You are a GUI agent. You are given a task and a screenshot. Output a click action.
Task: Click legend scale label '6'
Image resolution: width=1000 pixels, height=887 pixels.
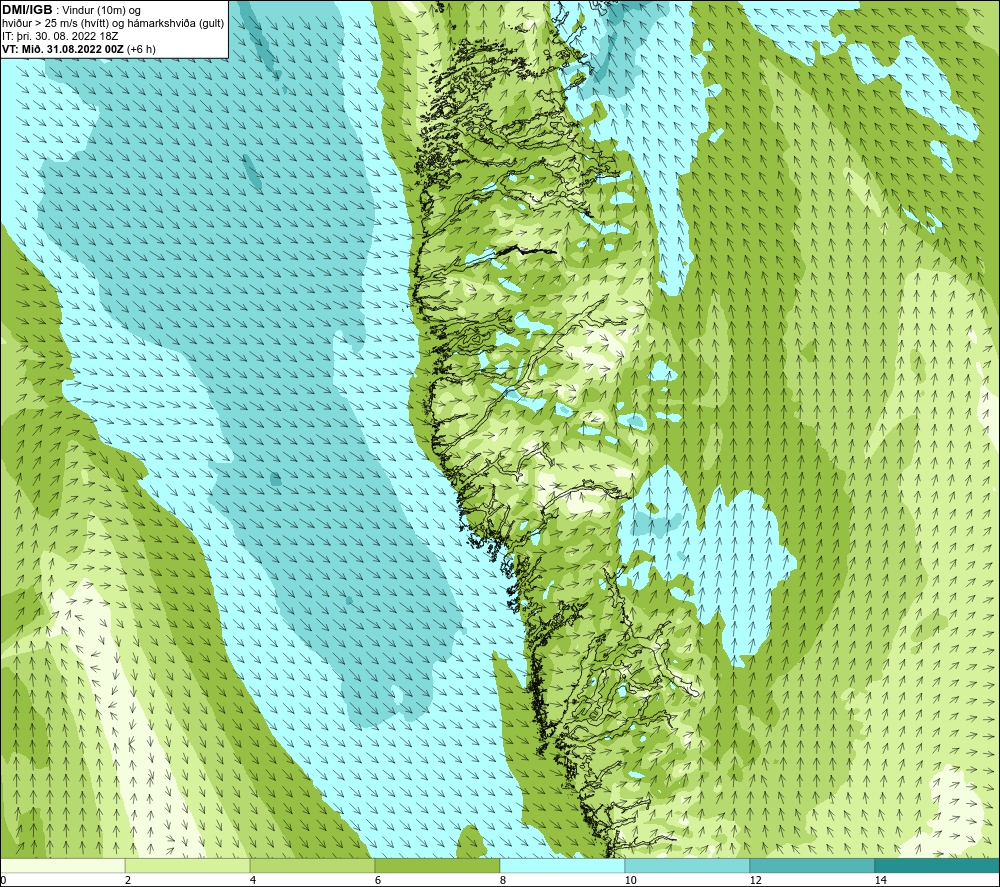pyautogui.click(x=378, y=880)
